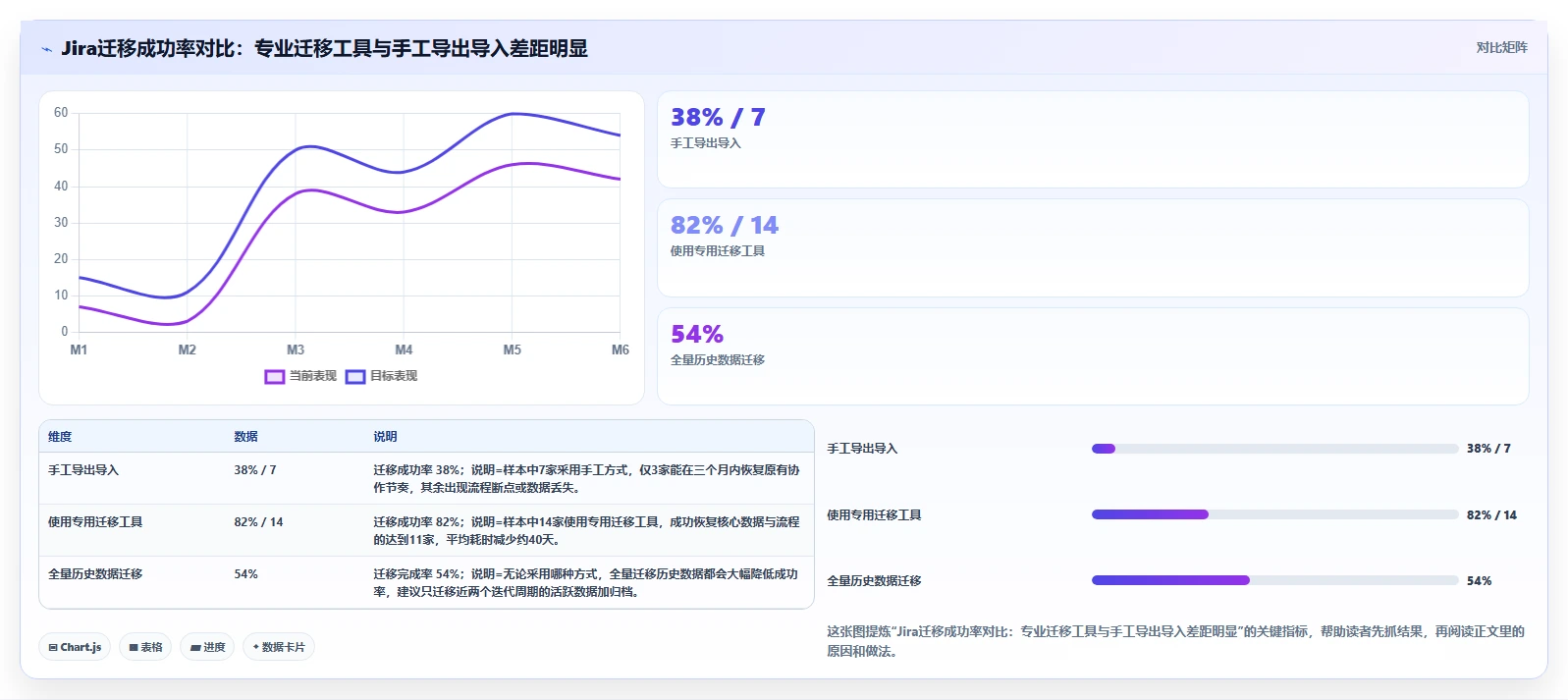1568x700 pixels.
Task: Click the 进度 tag chip
Action: click(207, 647)
